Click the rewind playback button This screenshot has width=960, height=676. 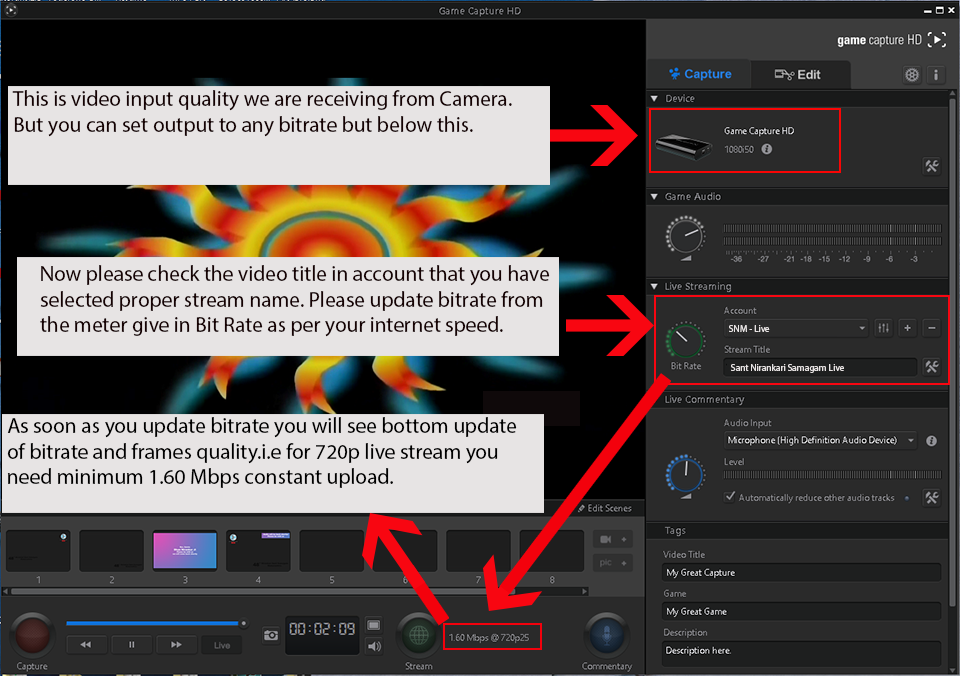[86, 645]
